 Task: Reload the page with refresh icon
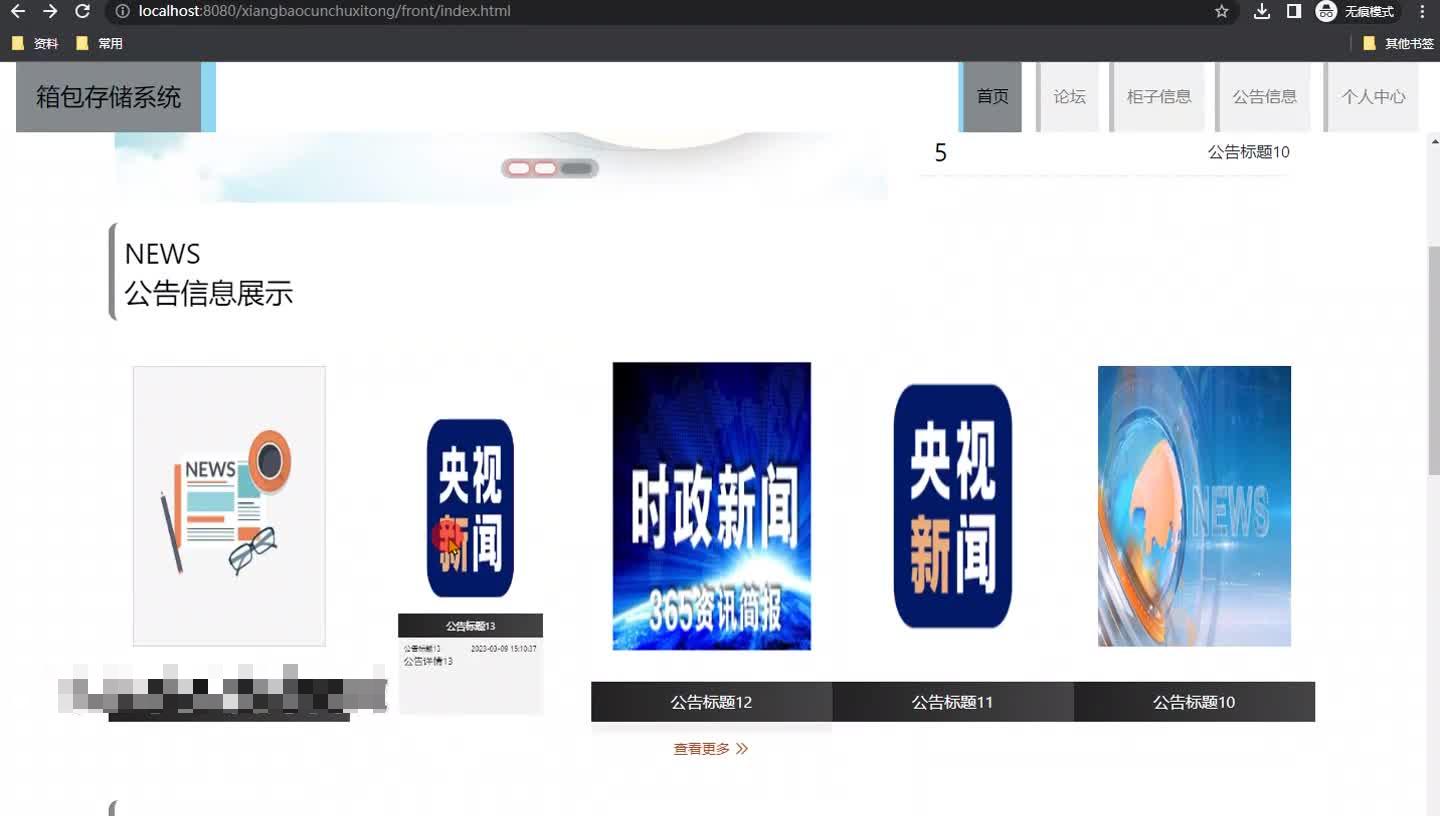coord(83,11)
